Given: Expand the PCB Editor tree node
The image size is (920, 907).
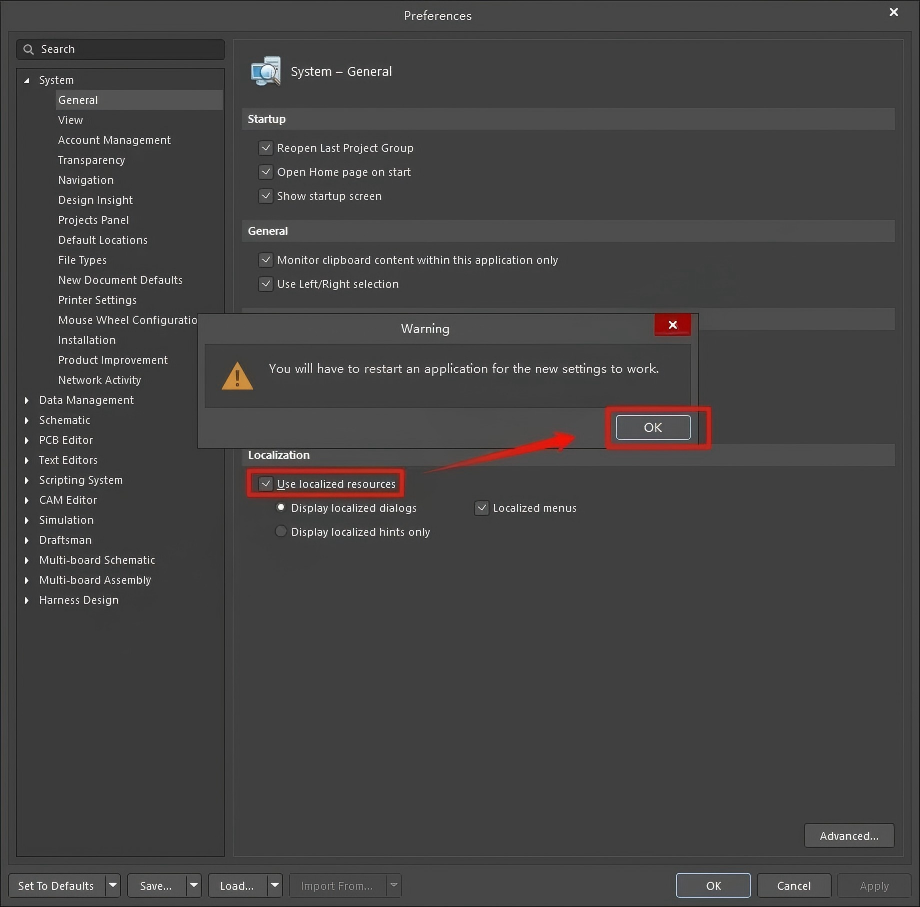Looking at the screenshot, I should tap(26, 440).
